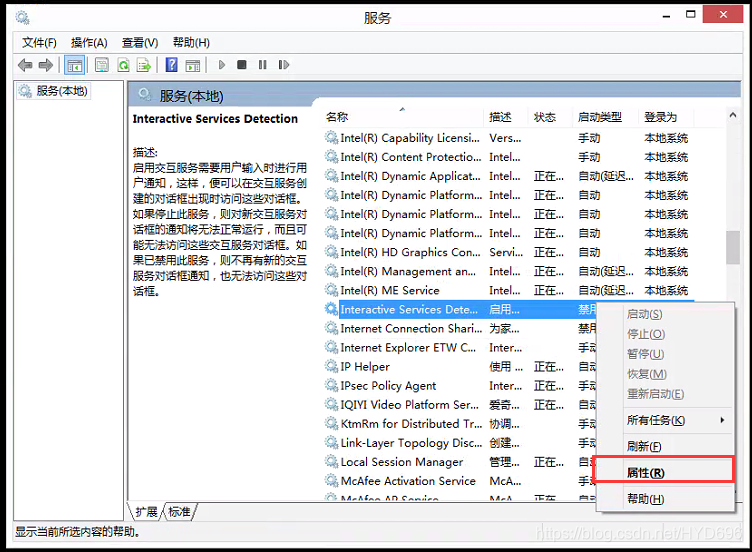Pause service with the pause icon
The image size is (752, 552).
coord(262,65)
